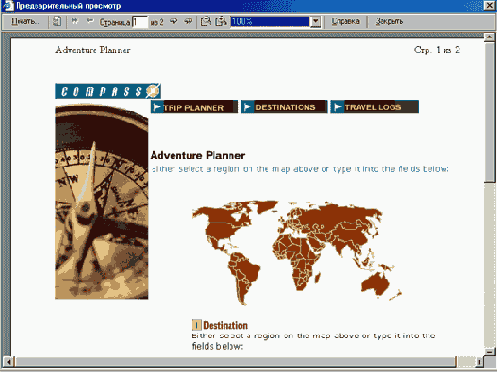Click the Compass logo banner
497x372 pixels.
[x=108, y=91]
